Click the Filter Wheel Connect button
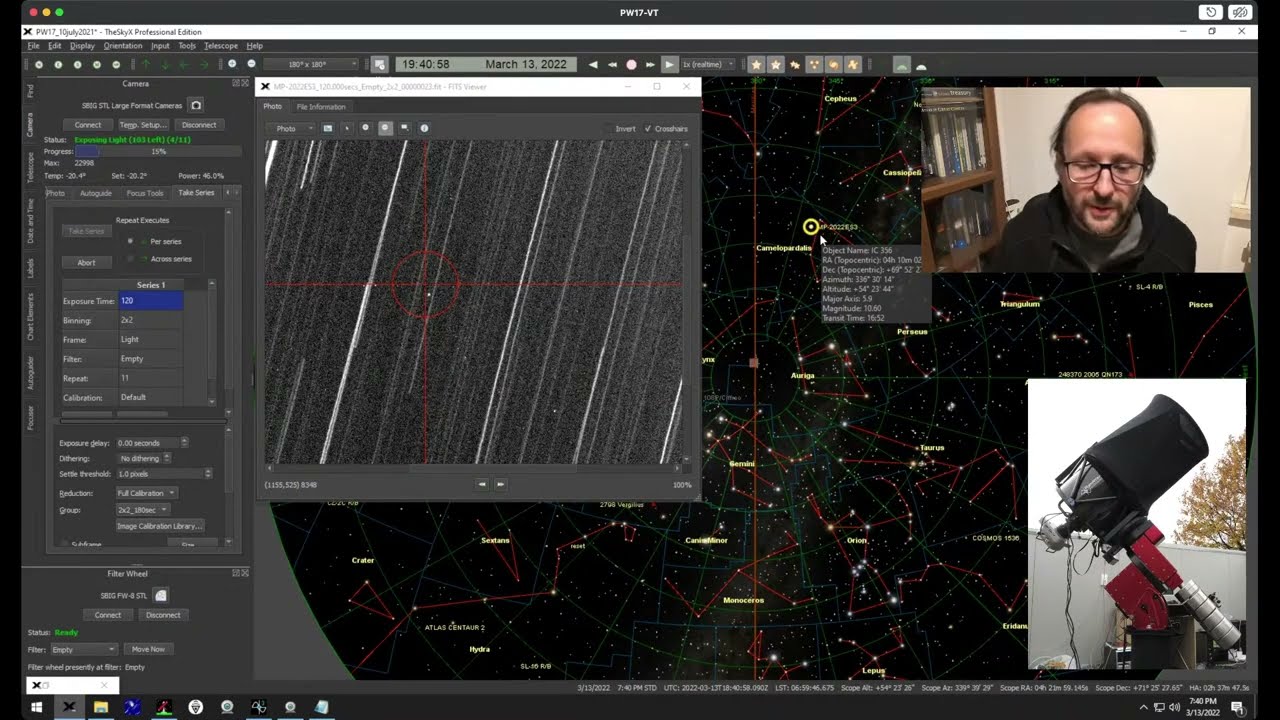 [x=108, y=615]
